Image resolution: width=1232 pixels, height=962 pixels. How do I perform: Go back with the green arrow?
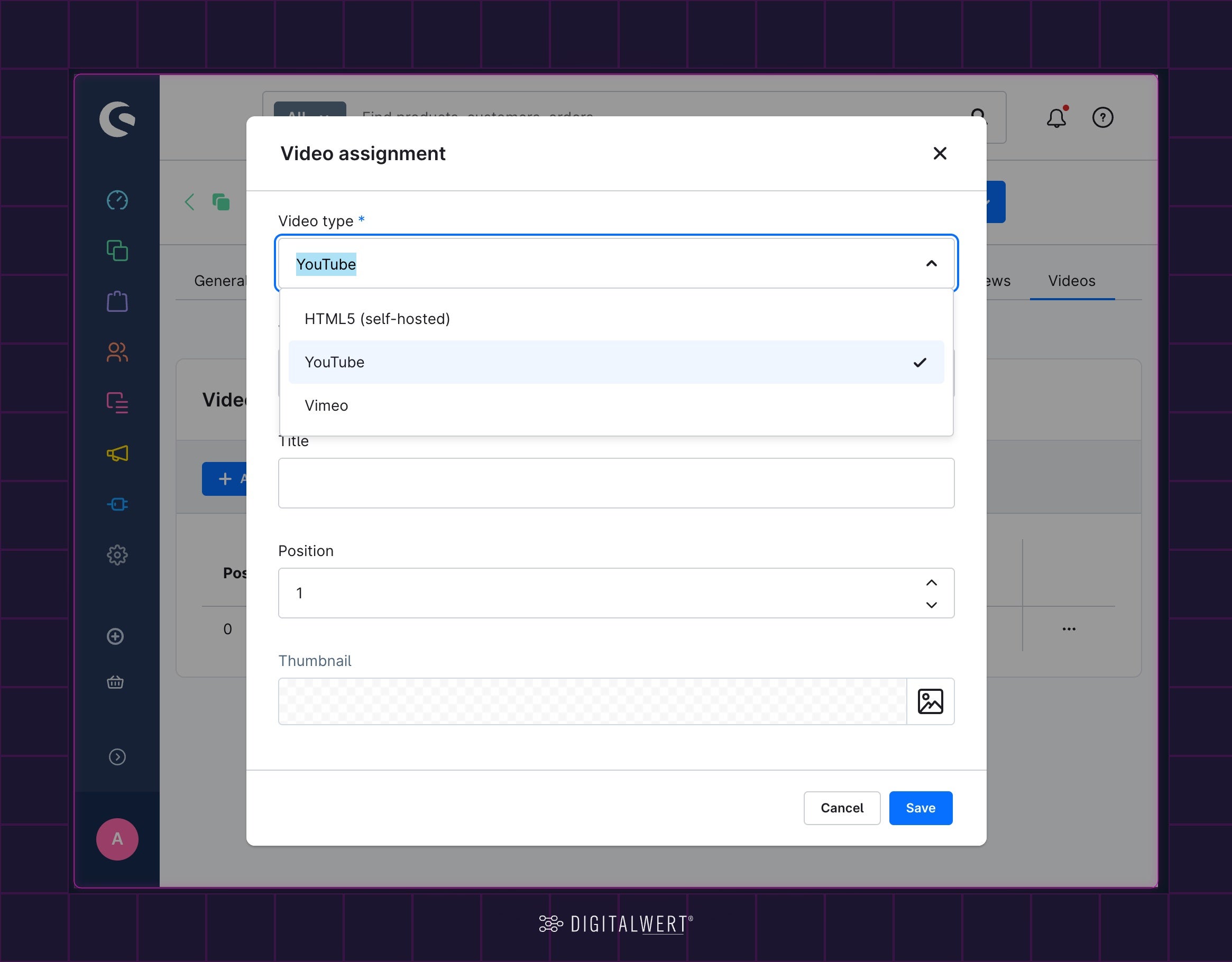click(189, 201)
